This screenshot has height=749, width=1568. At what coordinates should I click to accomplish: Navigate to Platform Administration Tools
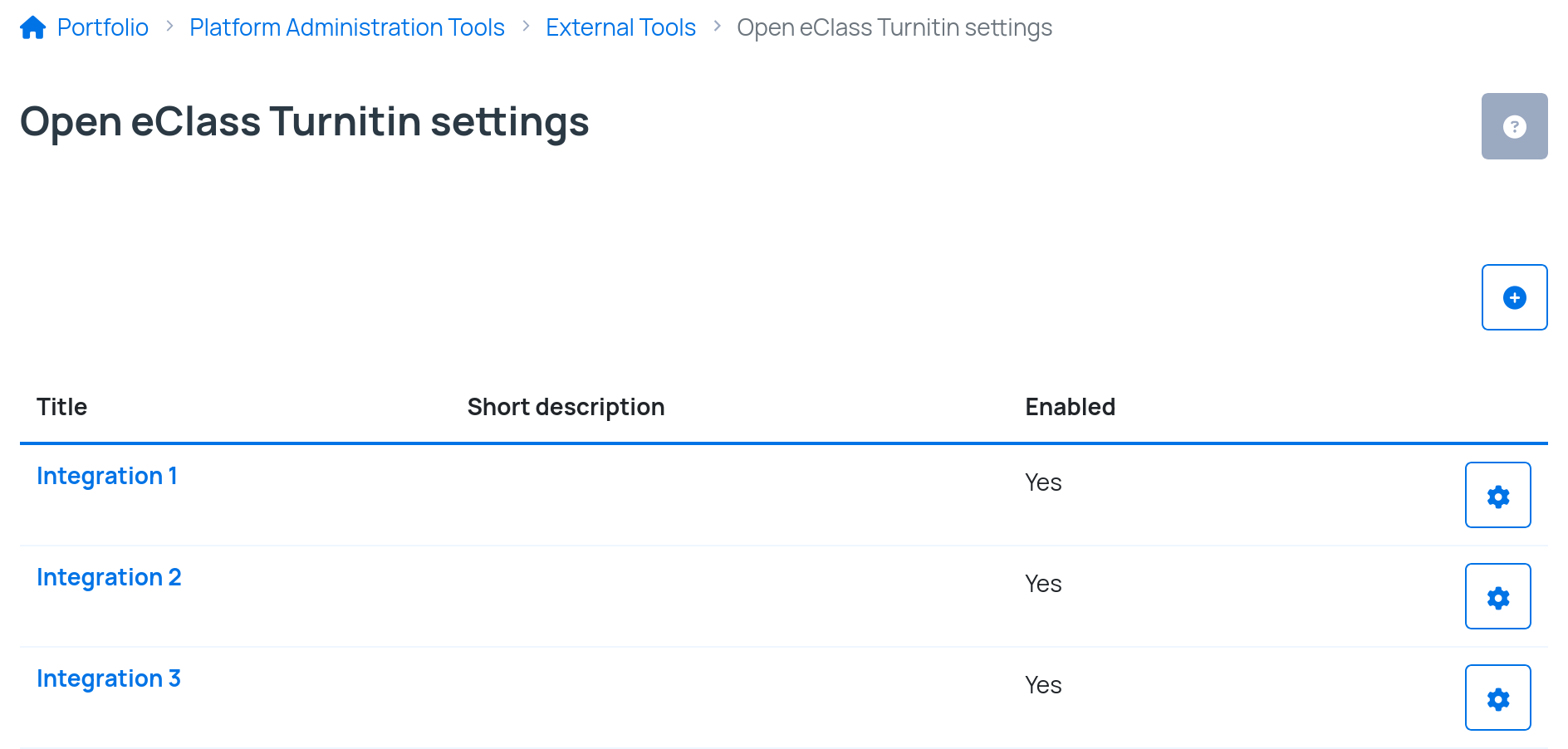pyautogui.click(x=346, y=27)
